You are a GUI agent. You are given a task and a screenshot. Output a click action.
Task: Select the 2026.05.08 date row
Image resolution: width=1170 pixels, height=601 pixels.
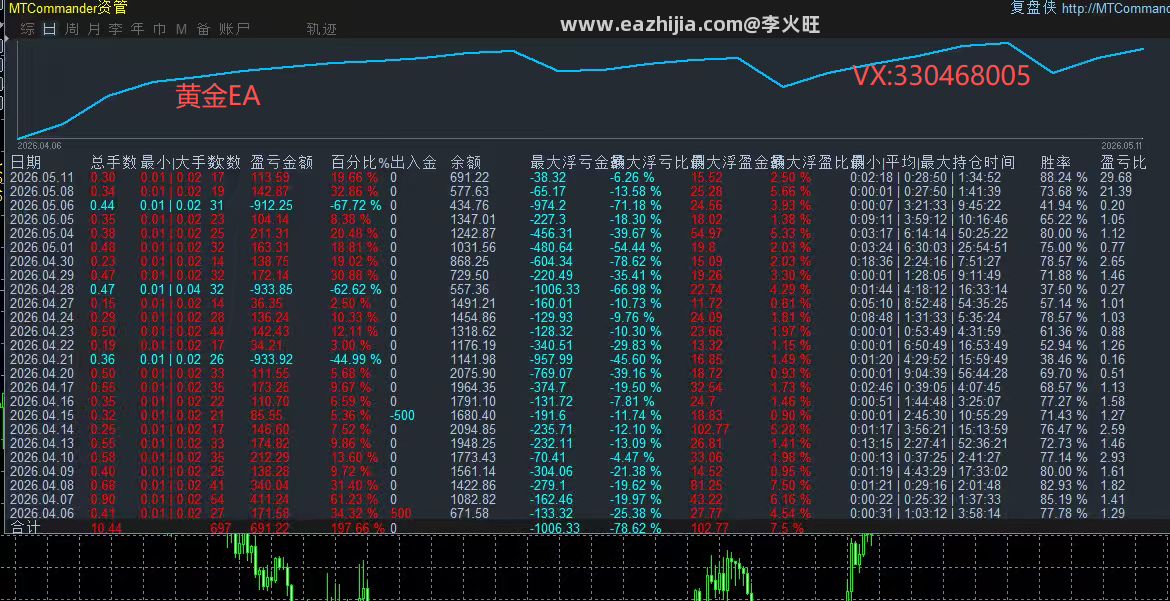click(x=43, y=191)
